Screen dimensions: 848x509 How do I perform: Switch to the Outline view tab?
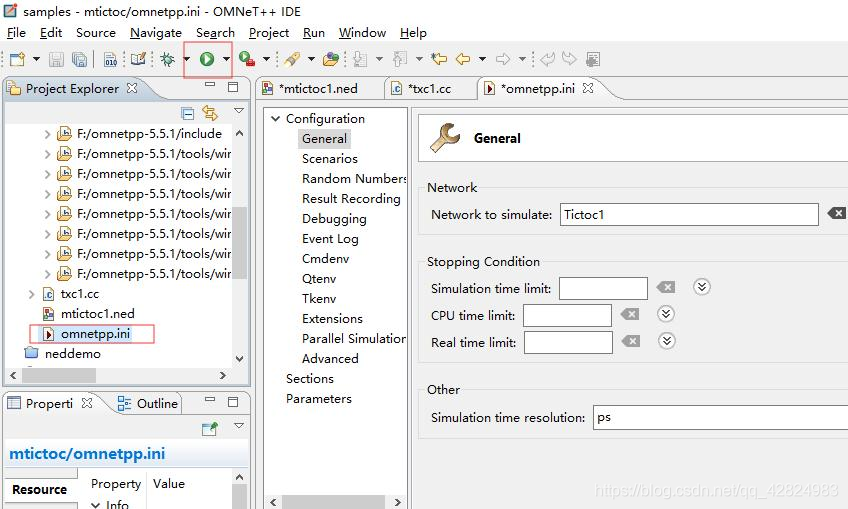coord(147,404)
